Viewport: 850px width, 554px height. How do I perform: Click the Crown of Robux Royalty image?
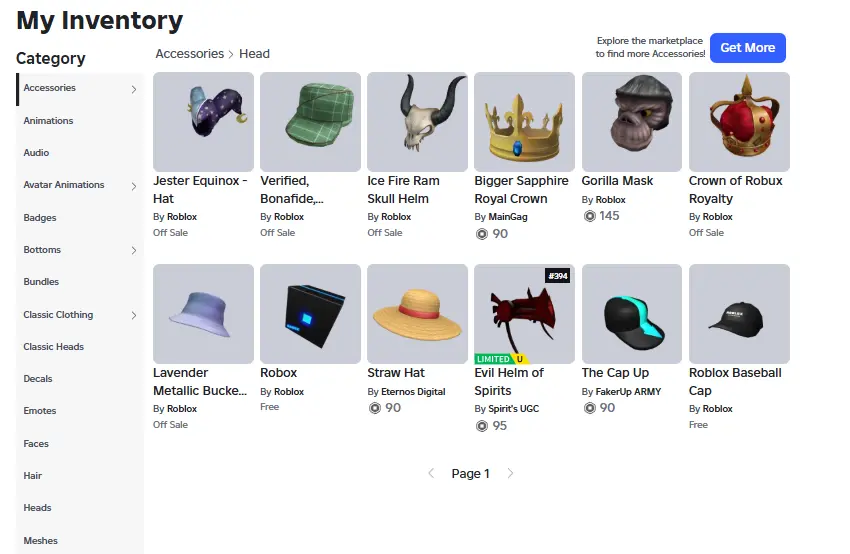point(739,122)
